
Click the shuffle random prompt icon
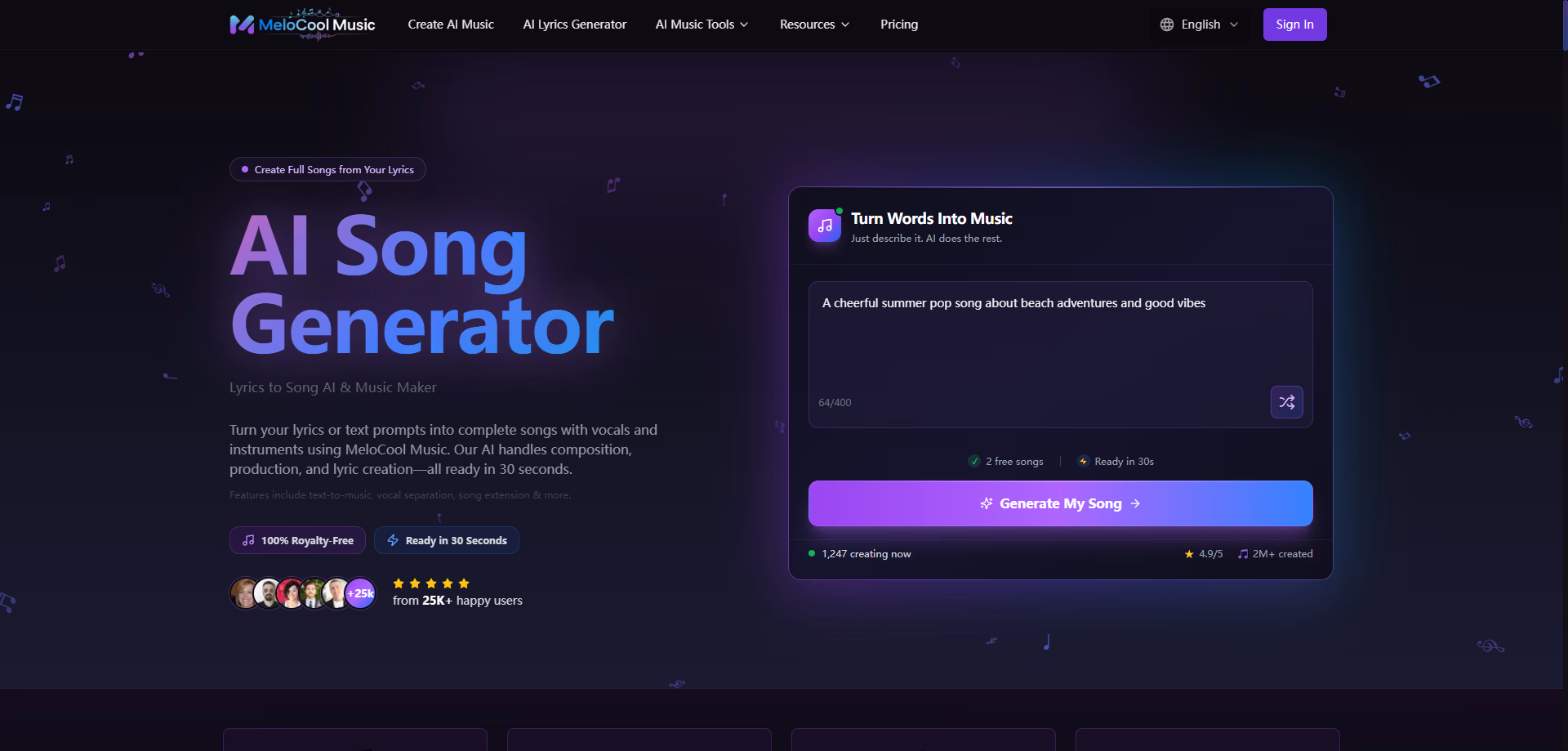click(x=1286, y=402)
